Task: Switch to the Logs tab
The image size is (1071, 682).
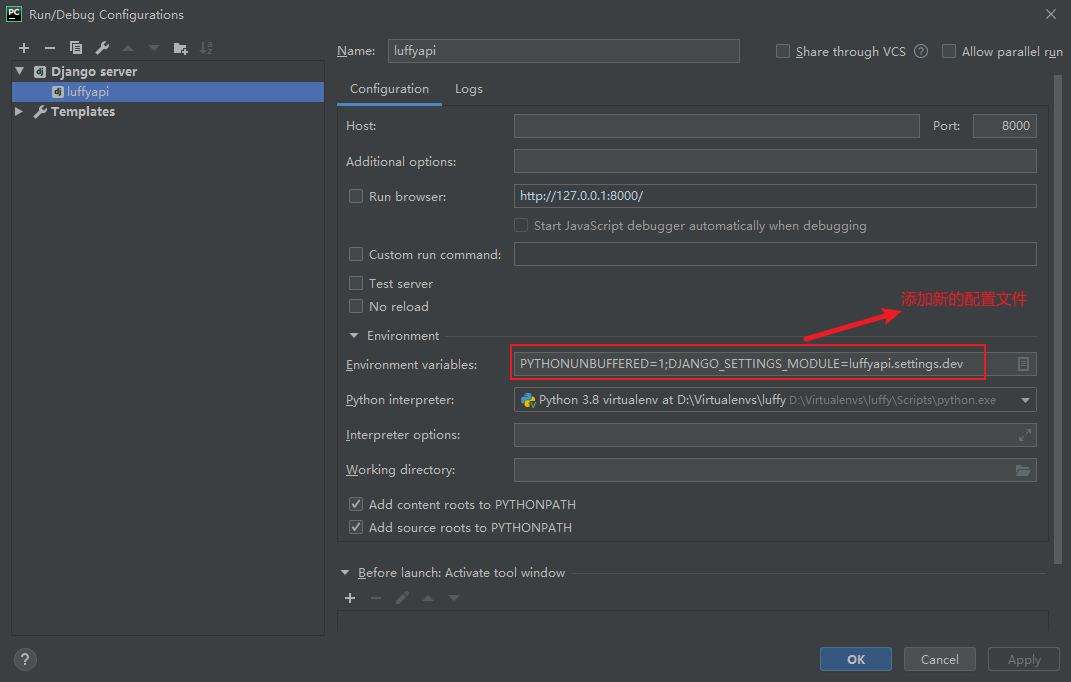Action: (x=469, y=89)
